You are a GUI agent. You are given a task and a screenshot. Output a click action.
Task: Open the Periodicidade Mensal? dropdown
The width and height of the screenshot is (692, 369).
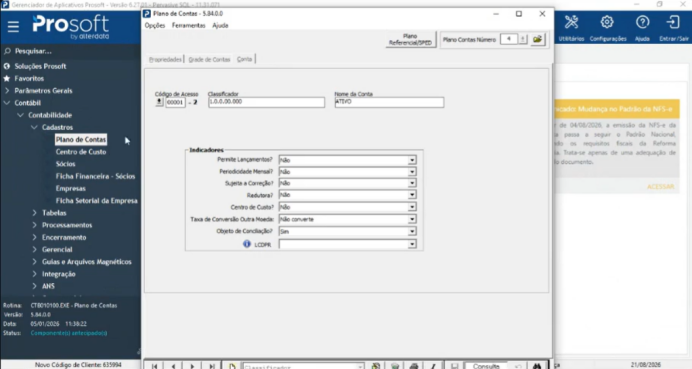click(412, 172)
